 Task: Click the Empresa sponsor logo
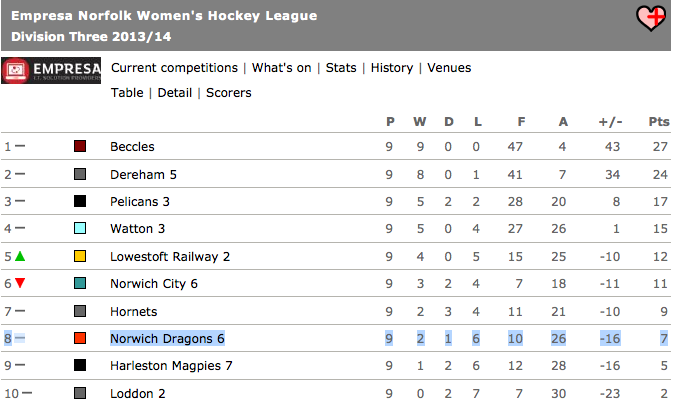point(51,70)
